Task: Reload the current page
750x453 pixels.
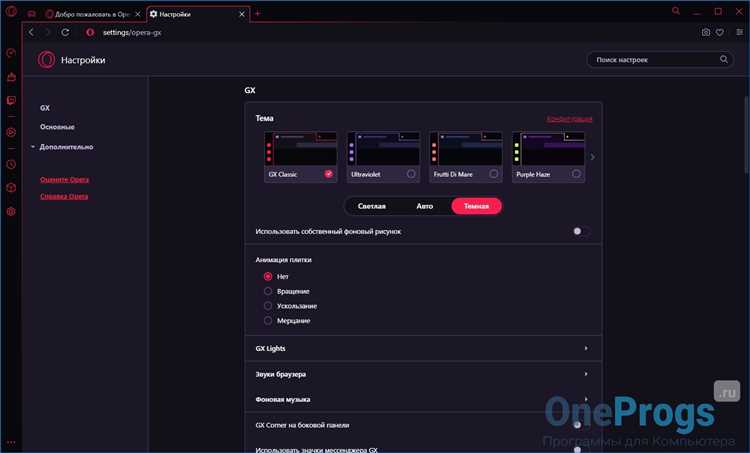Action: [65, 32]
